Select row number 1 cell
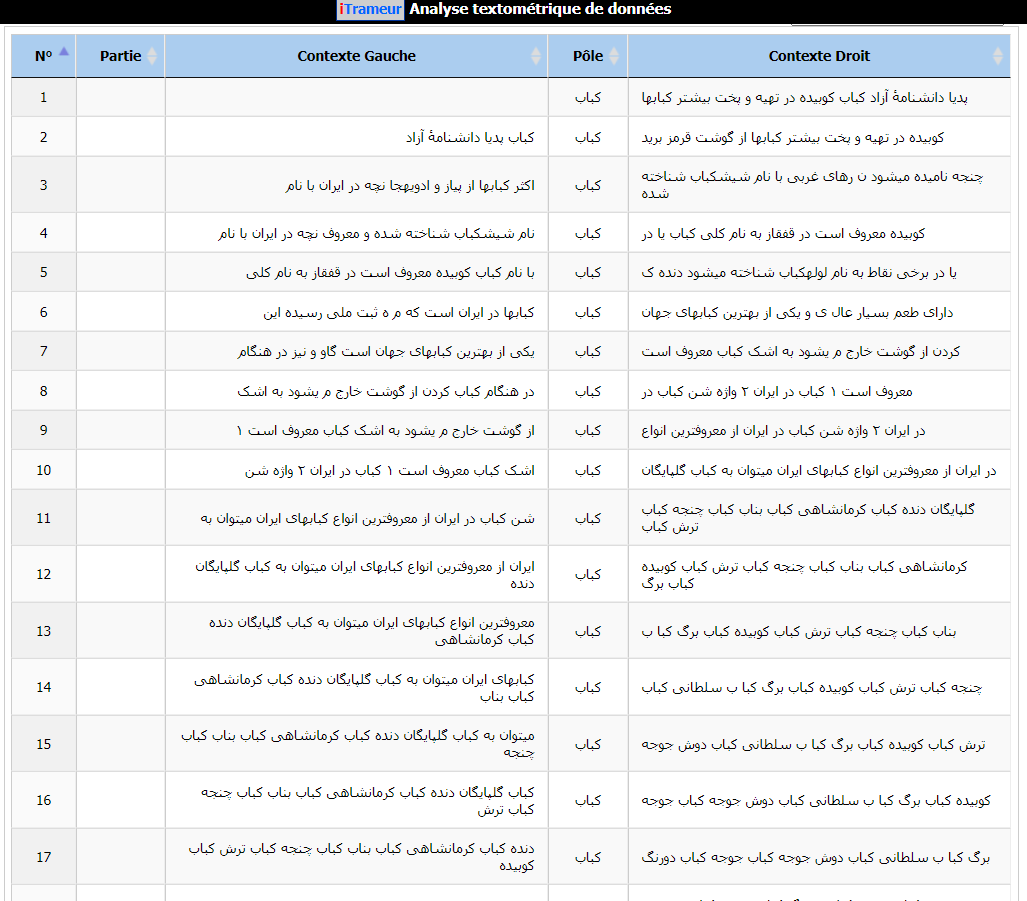 (43, 98)
